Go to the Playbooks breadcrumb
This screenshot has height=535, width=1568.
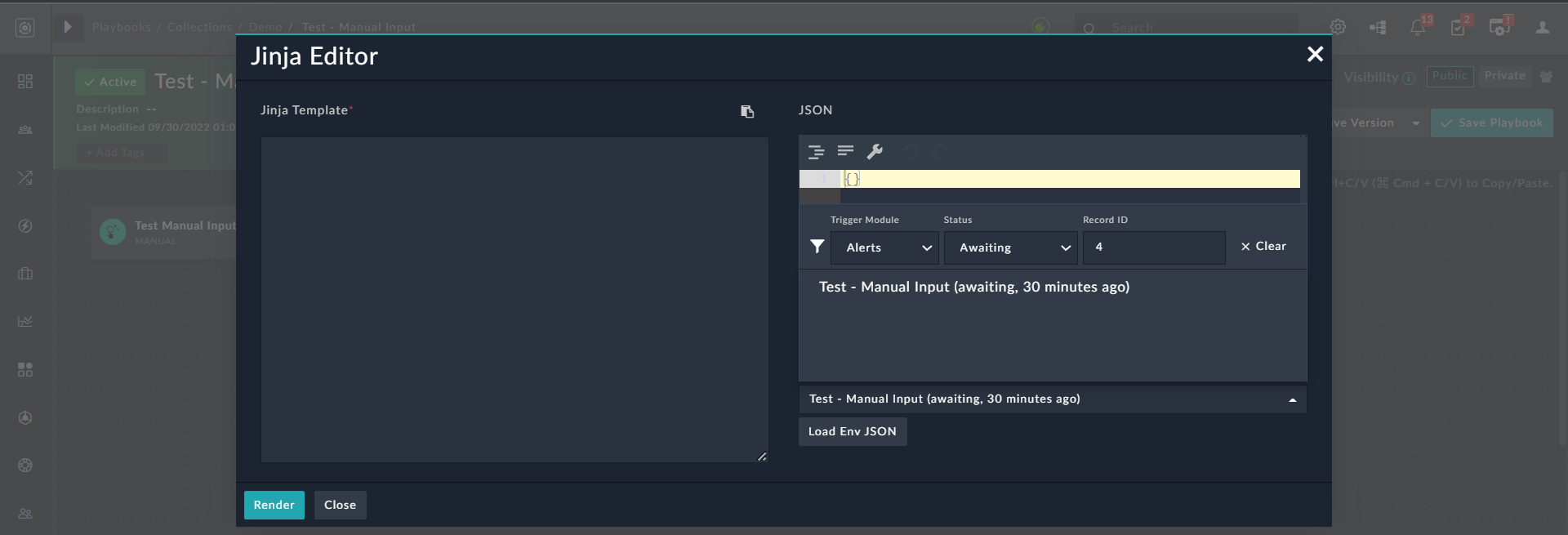click(122, 27)
